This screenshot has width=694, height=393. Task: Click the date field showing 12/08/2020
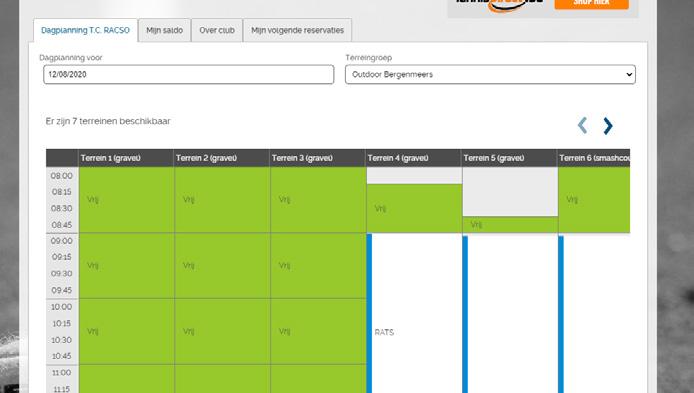189,74
